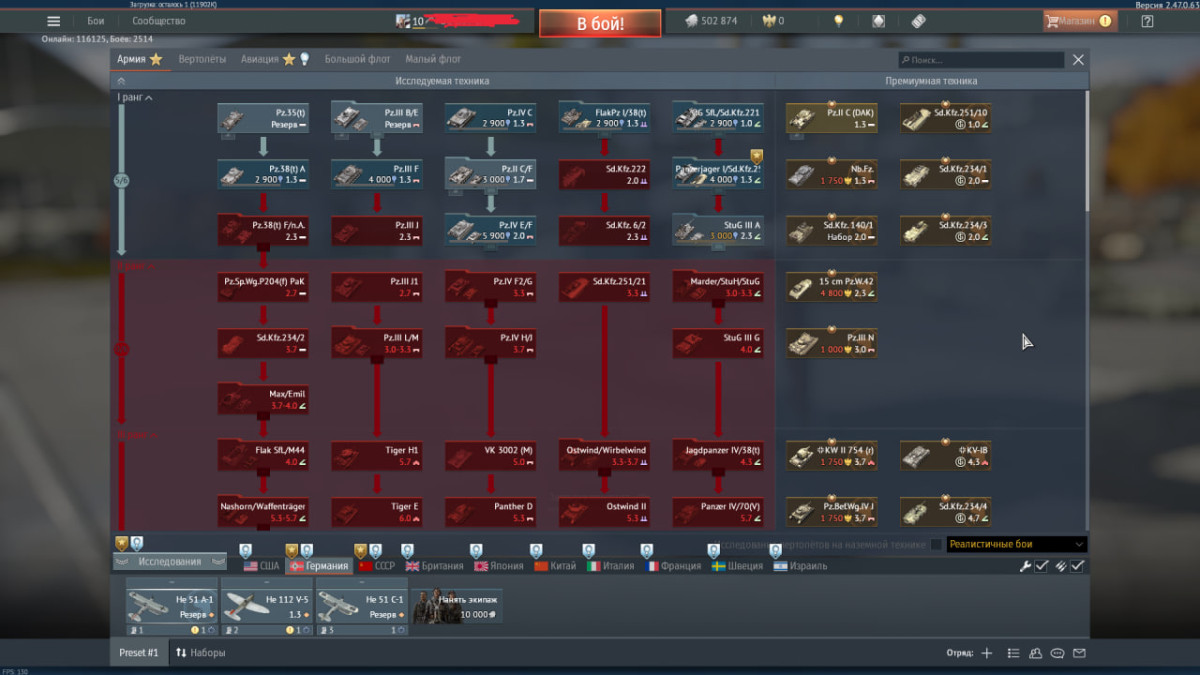Select premium Pz.II C (DAK) card

833,119
